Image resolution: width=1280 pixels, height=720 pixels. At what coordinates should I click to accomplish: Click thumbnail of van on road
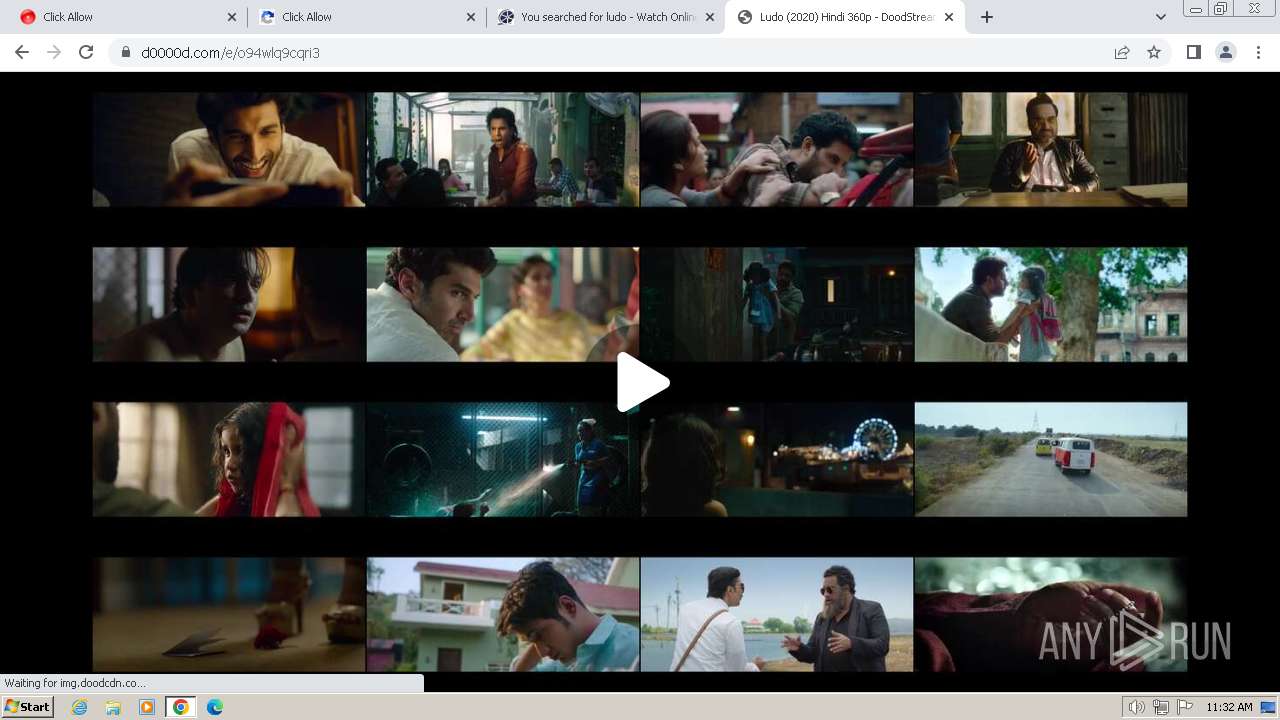tap(1051, 459)
